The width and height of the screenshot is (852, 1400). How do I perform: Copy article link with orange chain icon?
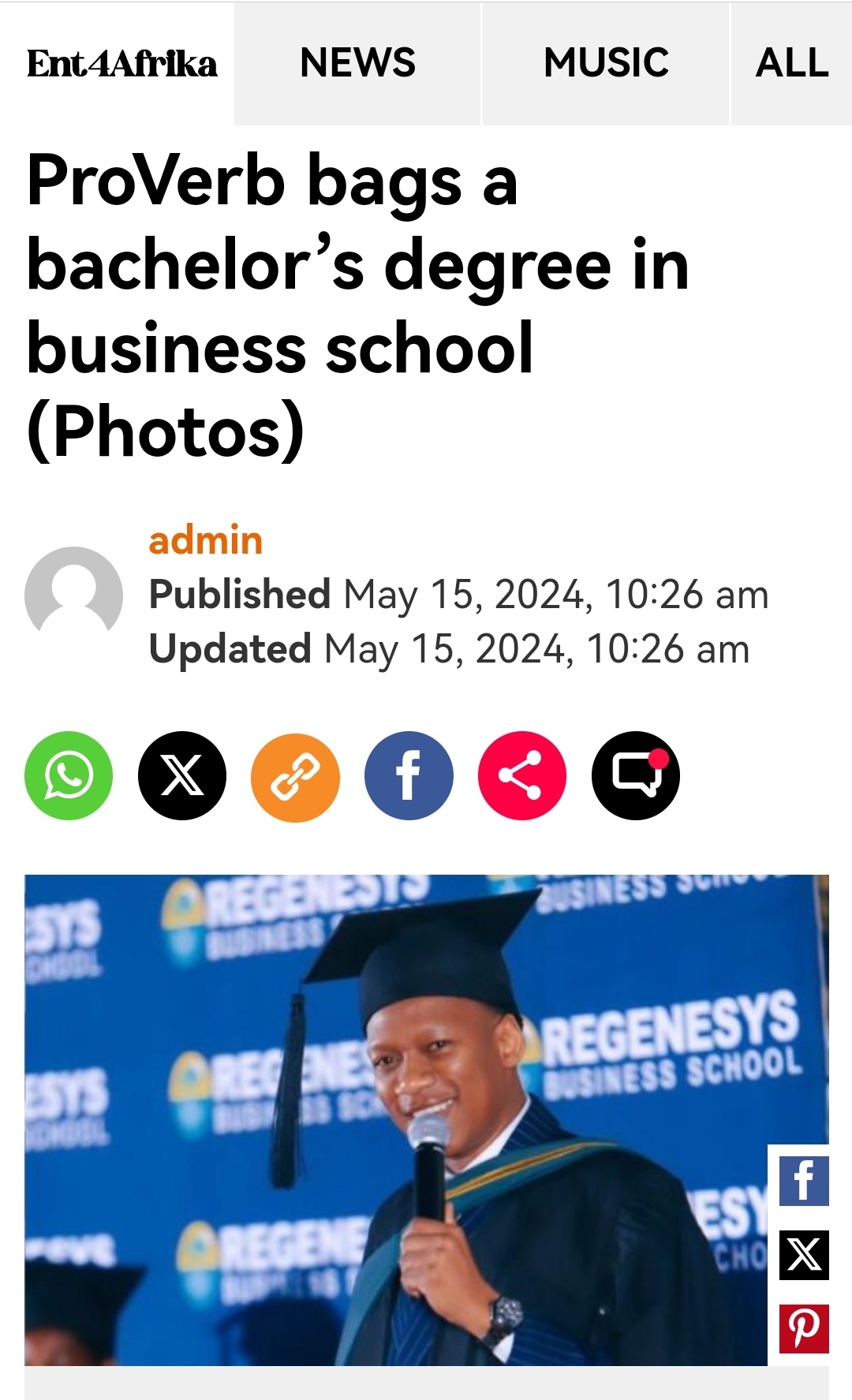click(x=295, y=776)
